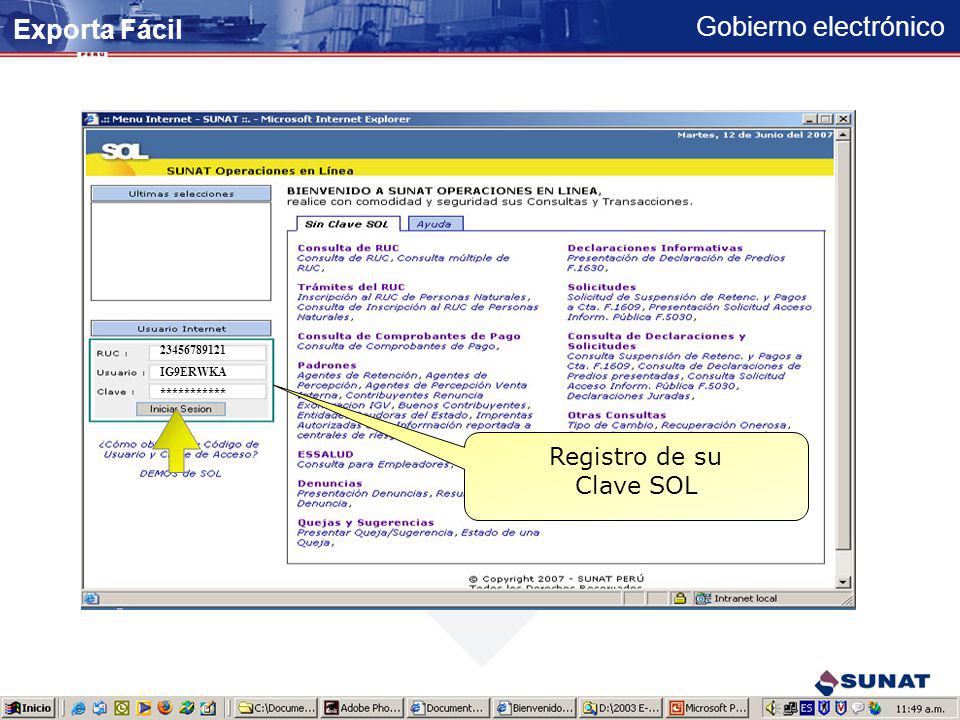This screenshot has width=960, height=720.
Task: Open the Consulta múltiple de RUC link
Action: tap(403, 263)
